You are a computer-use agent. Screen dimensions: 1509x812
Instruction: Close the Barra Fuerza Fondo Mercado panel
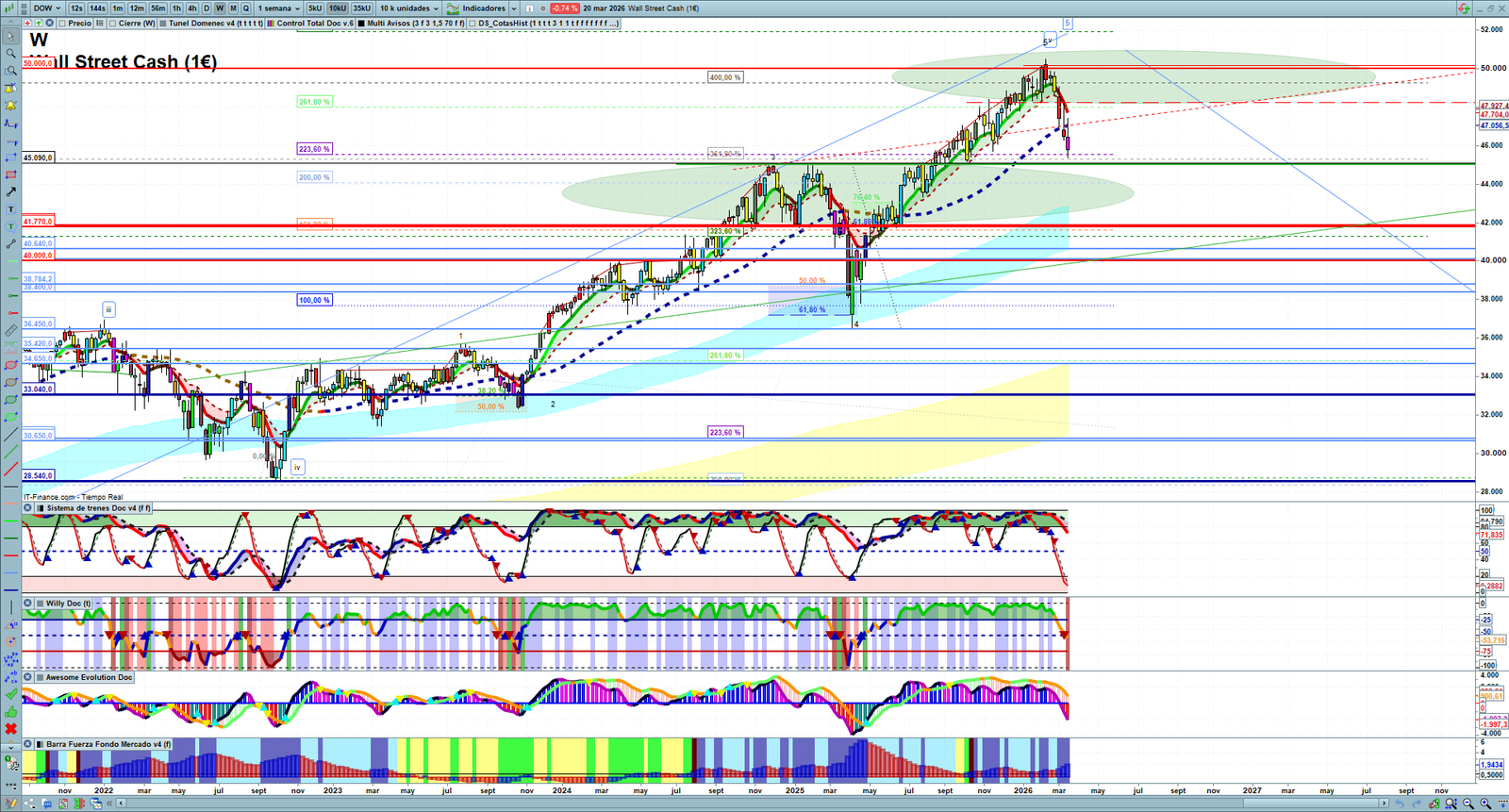click(28, 744)
